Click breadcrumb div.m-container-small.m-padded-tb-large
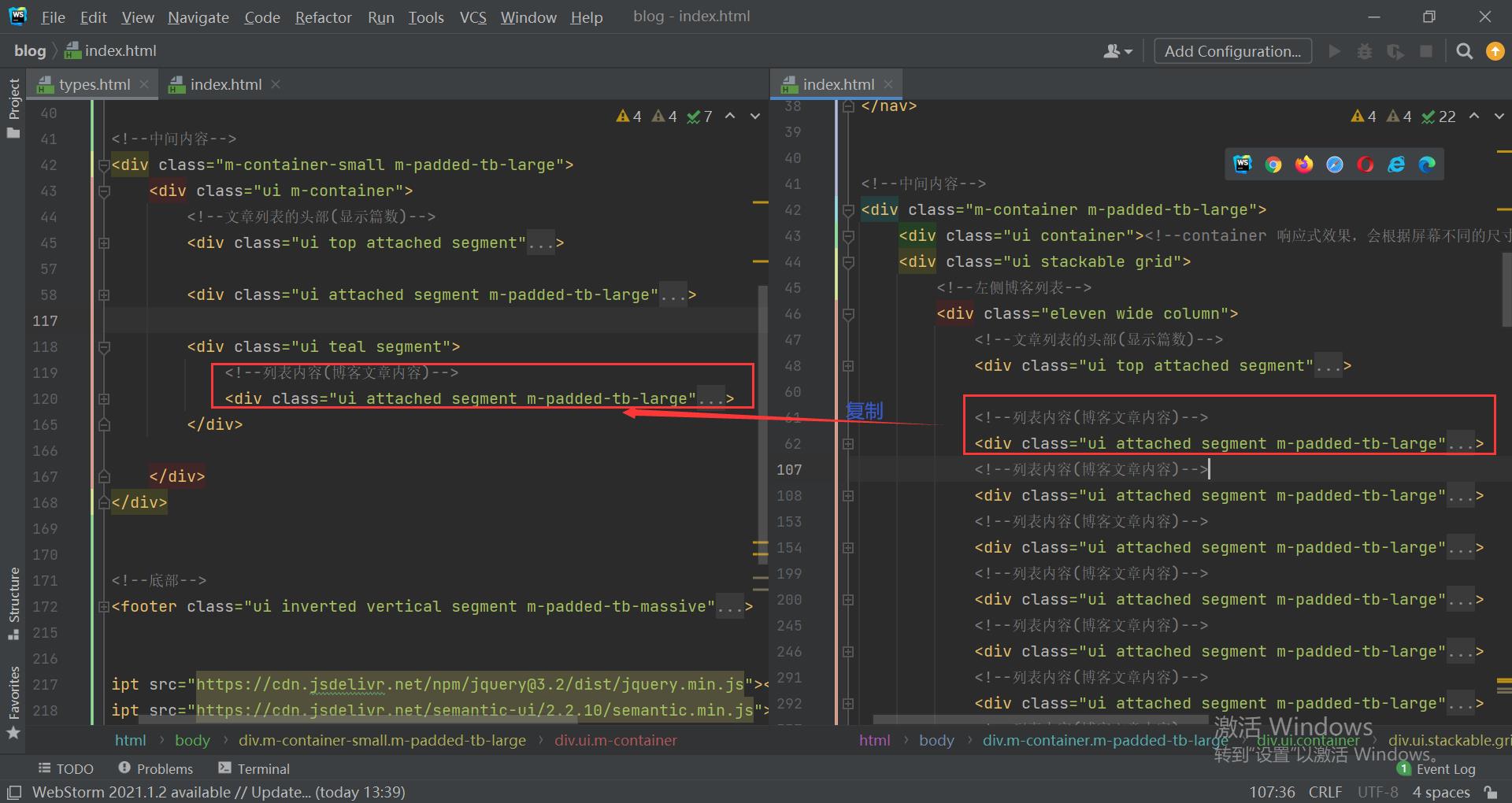Screen dimensions: 1512x803 (x=382, y=740)
